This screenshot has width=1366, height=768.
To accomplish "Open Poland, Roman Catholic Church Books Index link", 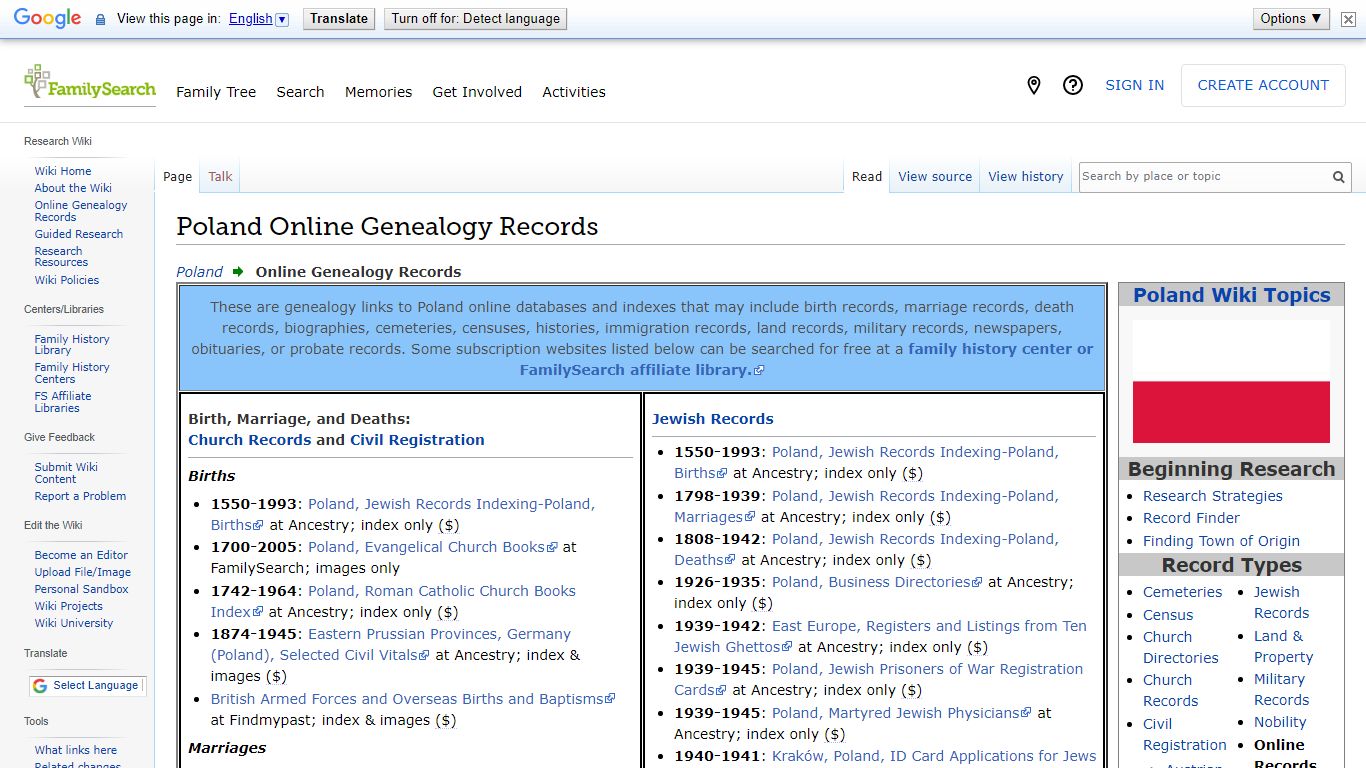I will (x=393, y=601).
